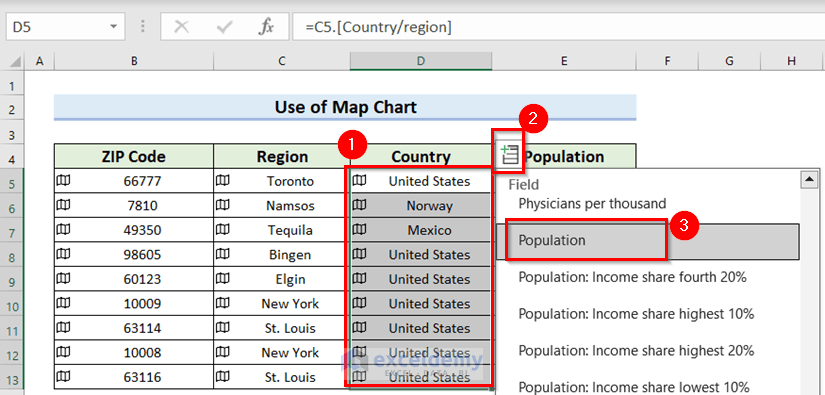Click the map icon beside ZIP 49350
Screen dimensions: 825x395
63,230
